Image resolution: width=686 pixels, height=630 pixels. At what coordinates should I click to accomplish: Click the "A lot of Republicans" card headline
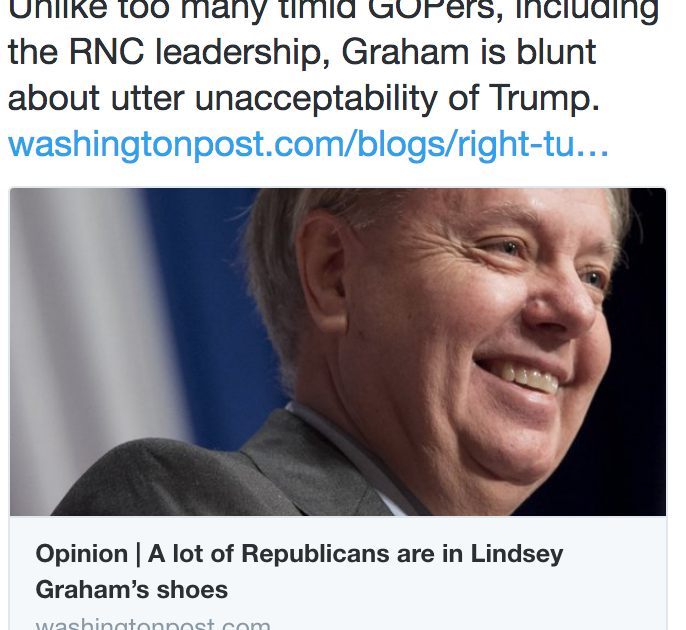[299, 571]
